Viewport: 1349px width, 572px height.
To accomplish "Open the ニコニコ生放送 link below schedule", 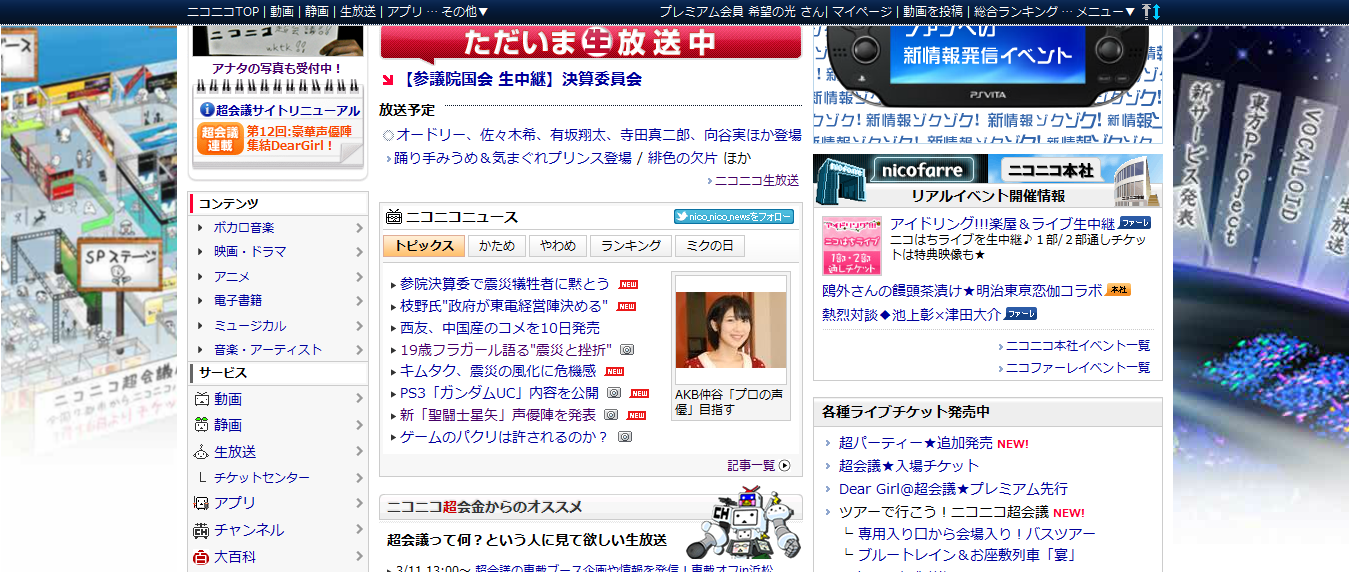I will tap(757, 181).
